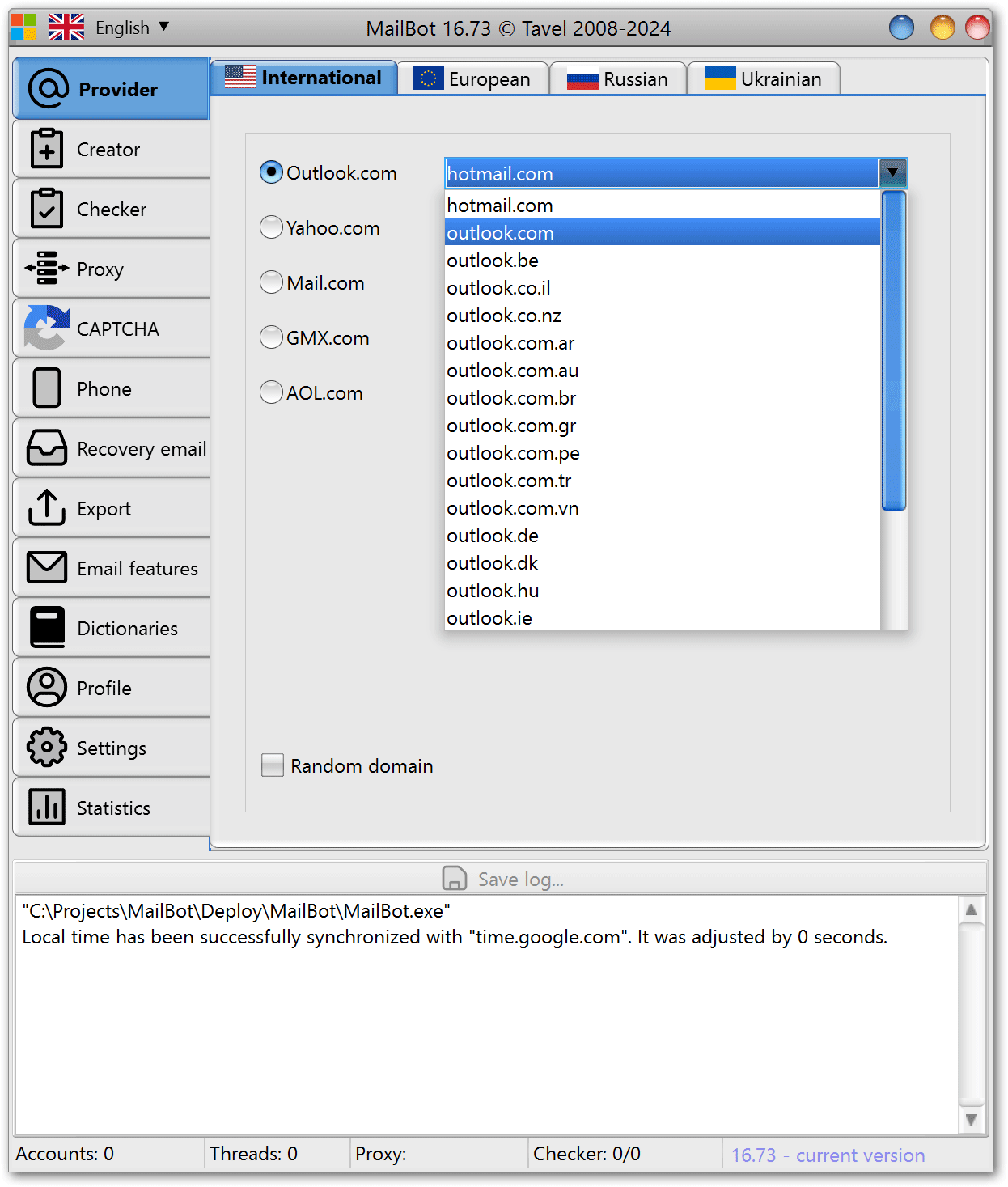Pick outlook.de in the list
Viewport: 1008px width, 1187px height.
(x=662, y=535)
